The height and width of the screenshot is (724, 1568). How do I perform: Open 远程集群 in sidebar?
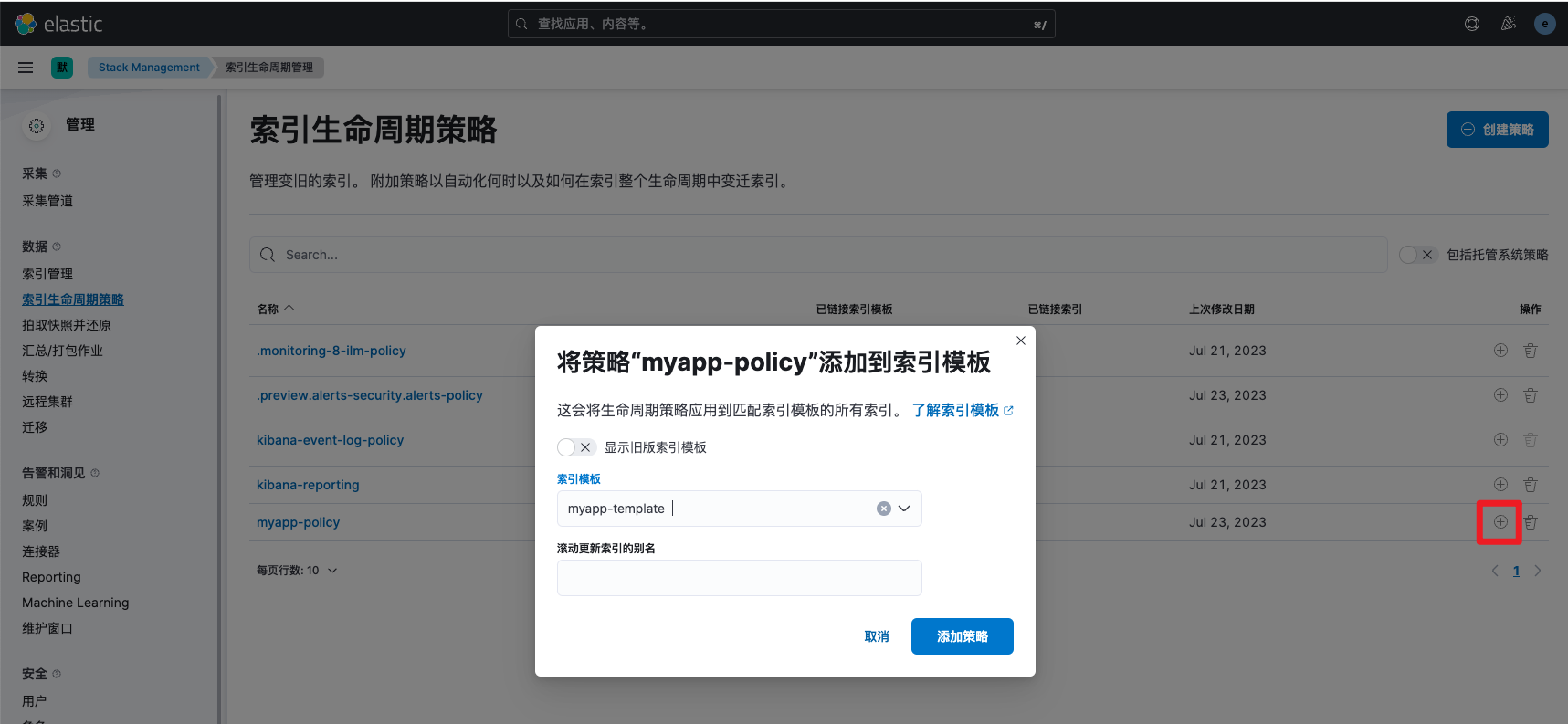[x=47, y=402]
